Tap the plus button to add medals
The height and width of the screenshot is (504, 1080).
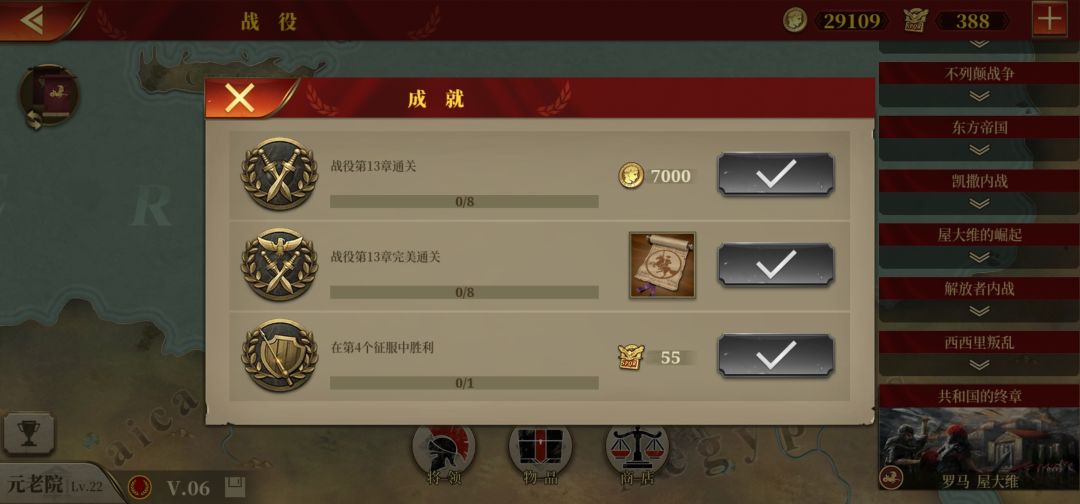tap(1049, 20)
